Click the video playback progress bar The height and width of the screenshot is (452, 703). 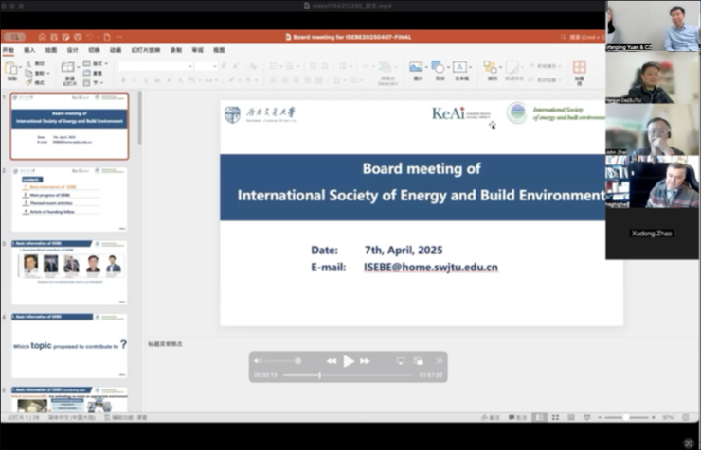coord(348,375)
